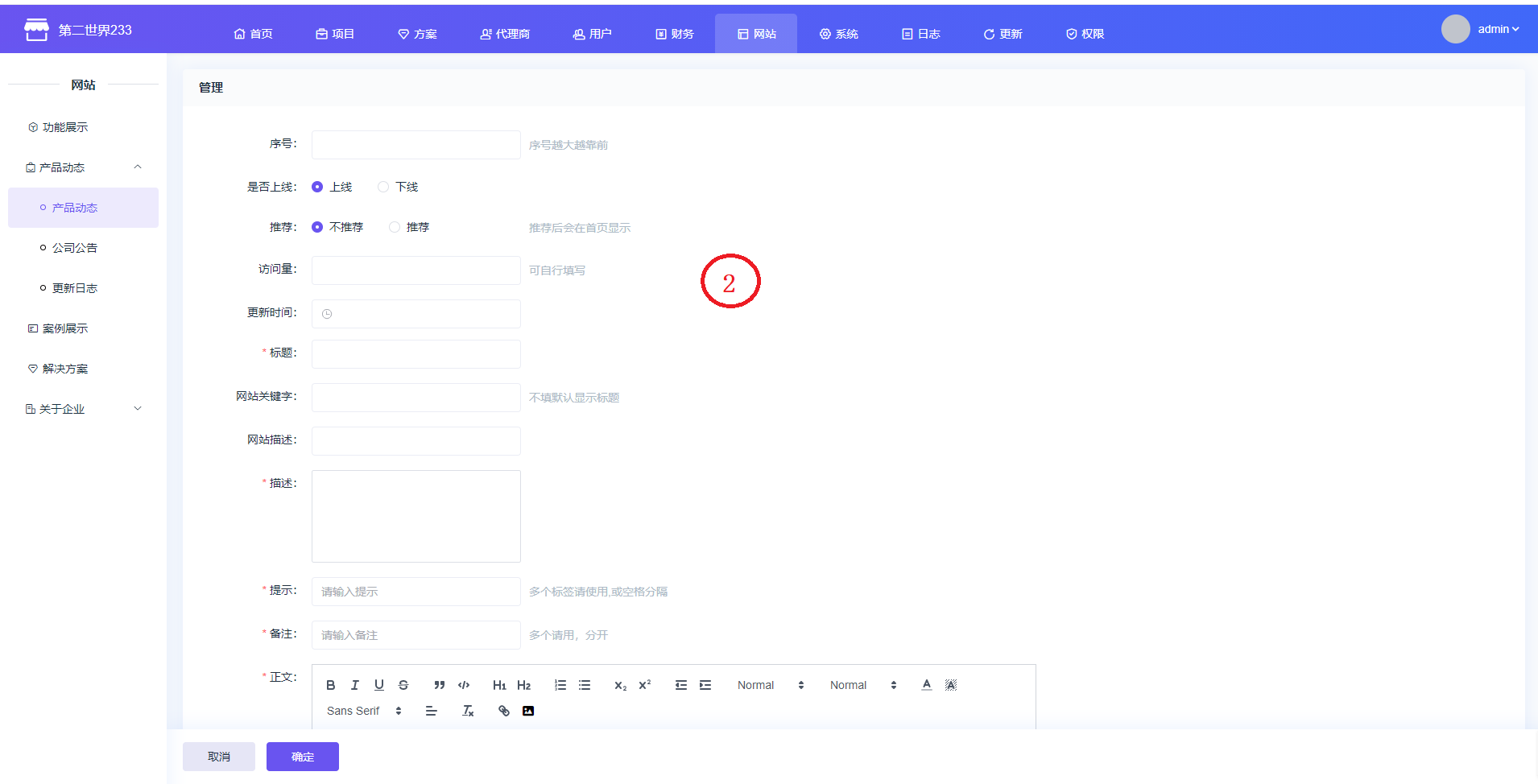This screenshot has width=1538, height=784.
Task: Create a bulleted list
Action: (585, 685)
